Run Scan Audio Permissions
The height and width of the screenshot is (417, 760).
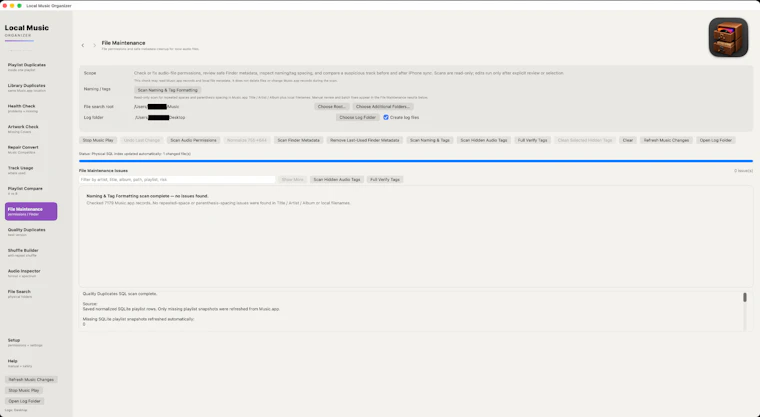(x=193, y=140)
